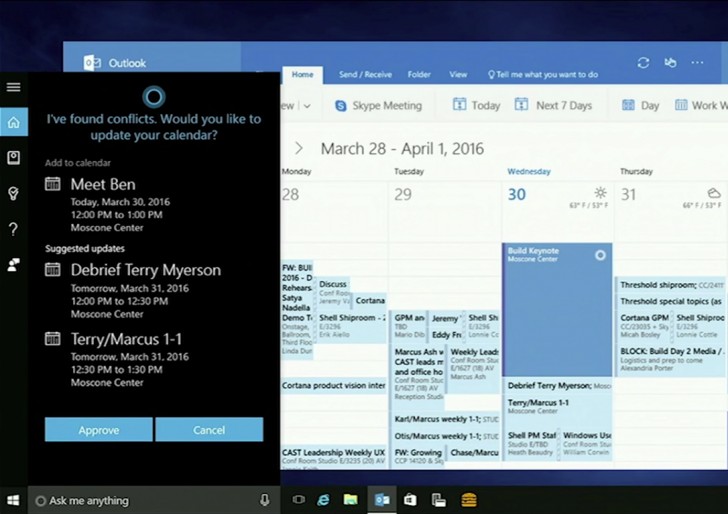
Task: Select the Wednesday 30 date header
Action: pyautogui.click(x=516, y=194)
